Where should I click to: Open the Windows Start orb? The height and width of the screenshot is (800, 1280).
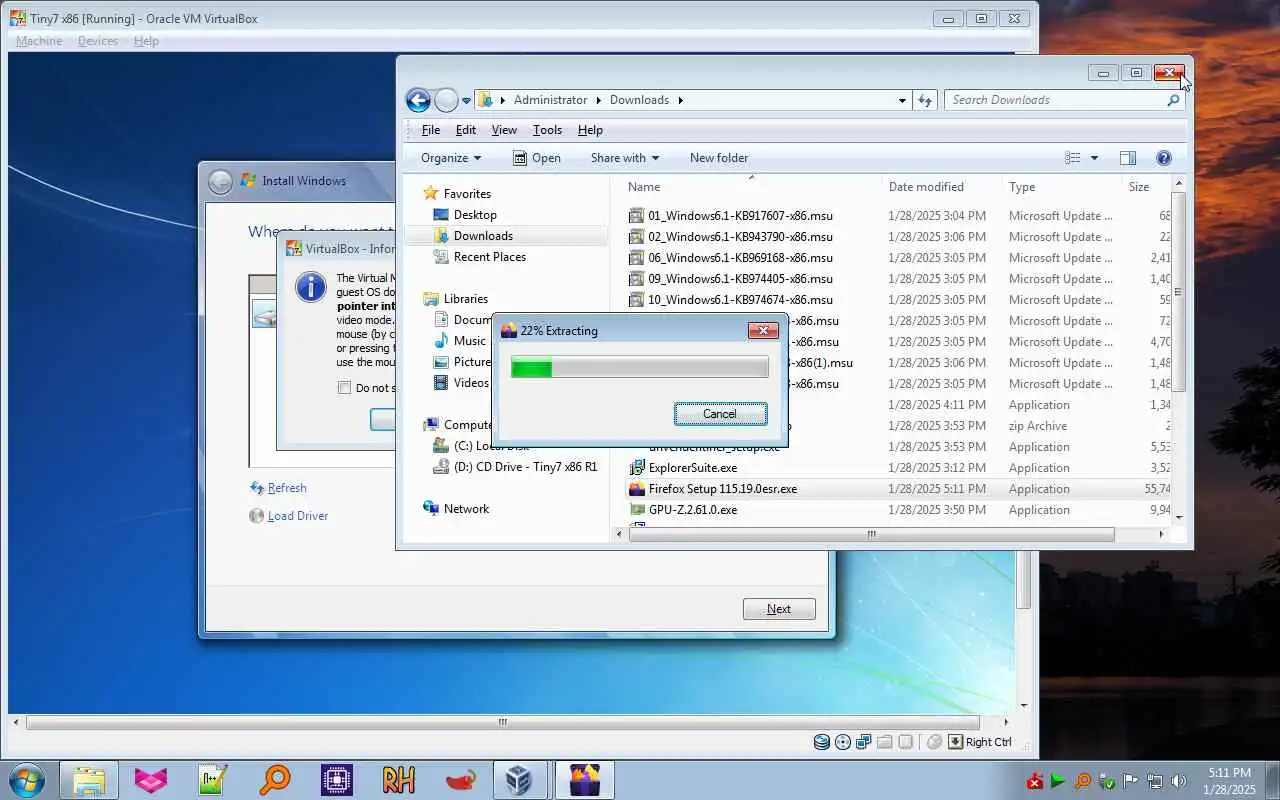tap(27, 780)
